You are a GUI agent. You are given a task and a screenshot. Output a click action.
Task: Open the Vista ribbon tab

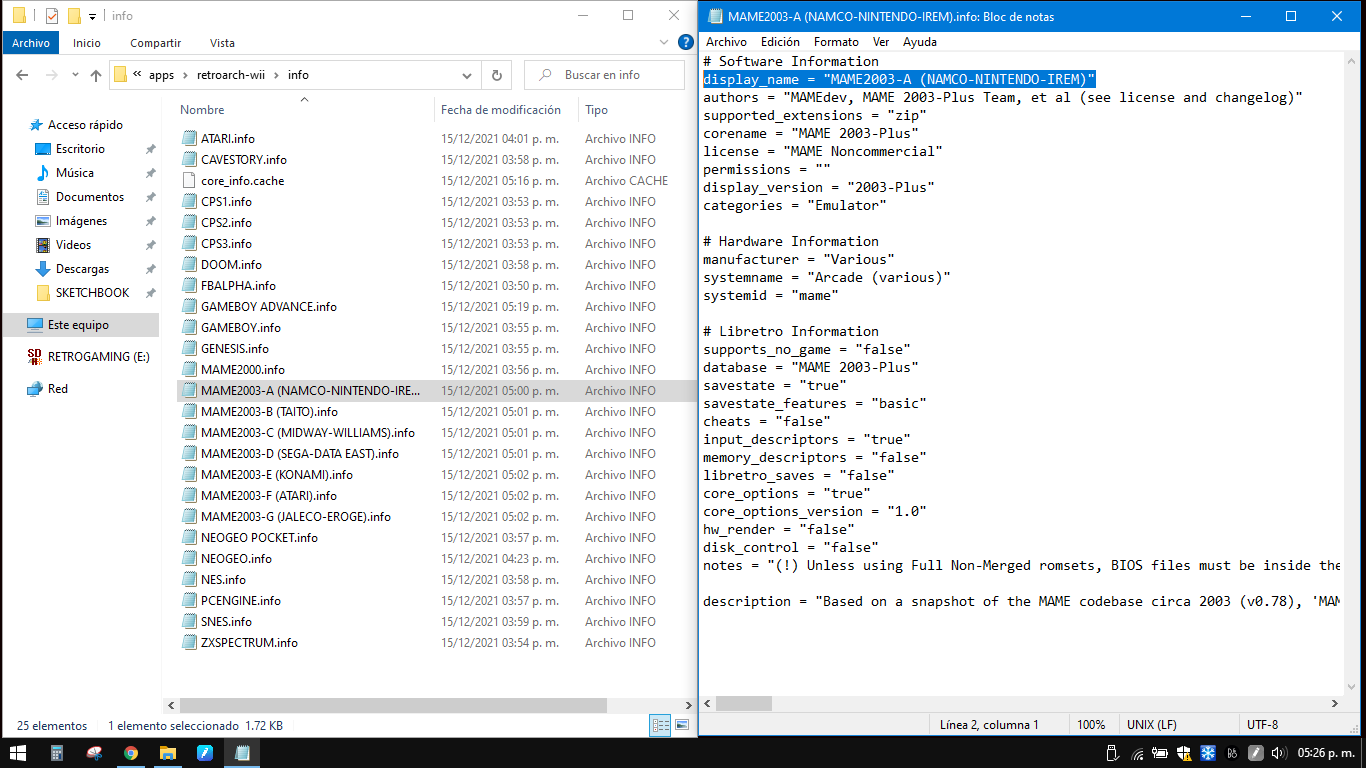(x=222, y=43)
